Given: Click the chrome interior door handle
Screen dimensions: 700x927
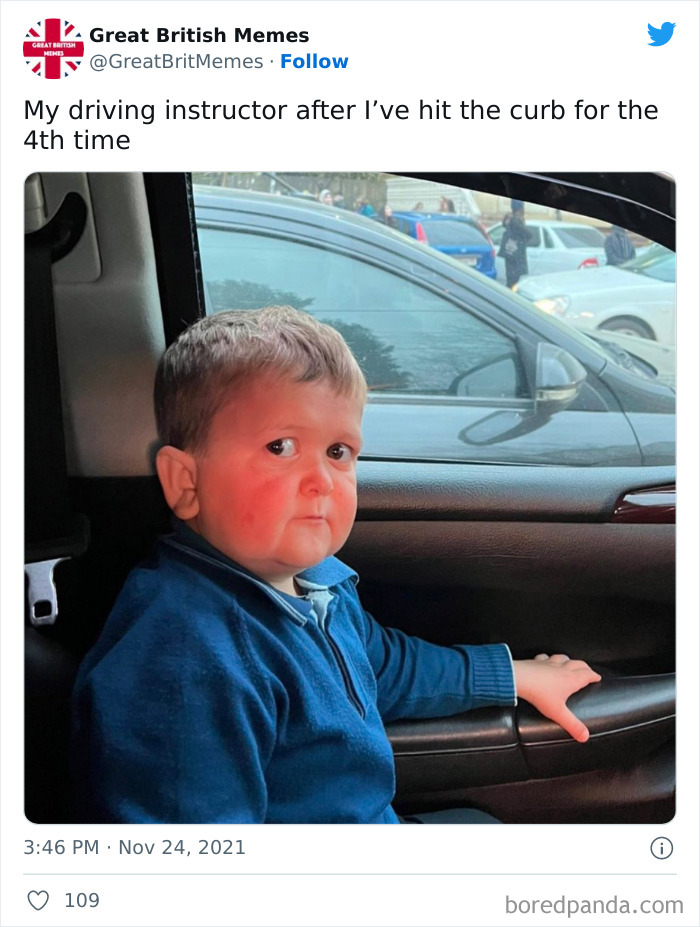Looking at the screenshot, I should [645, 503].
